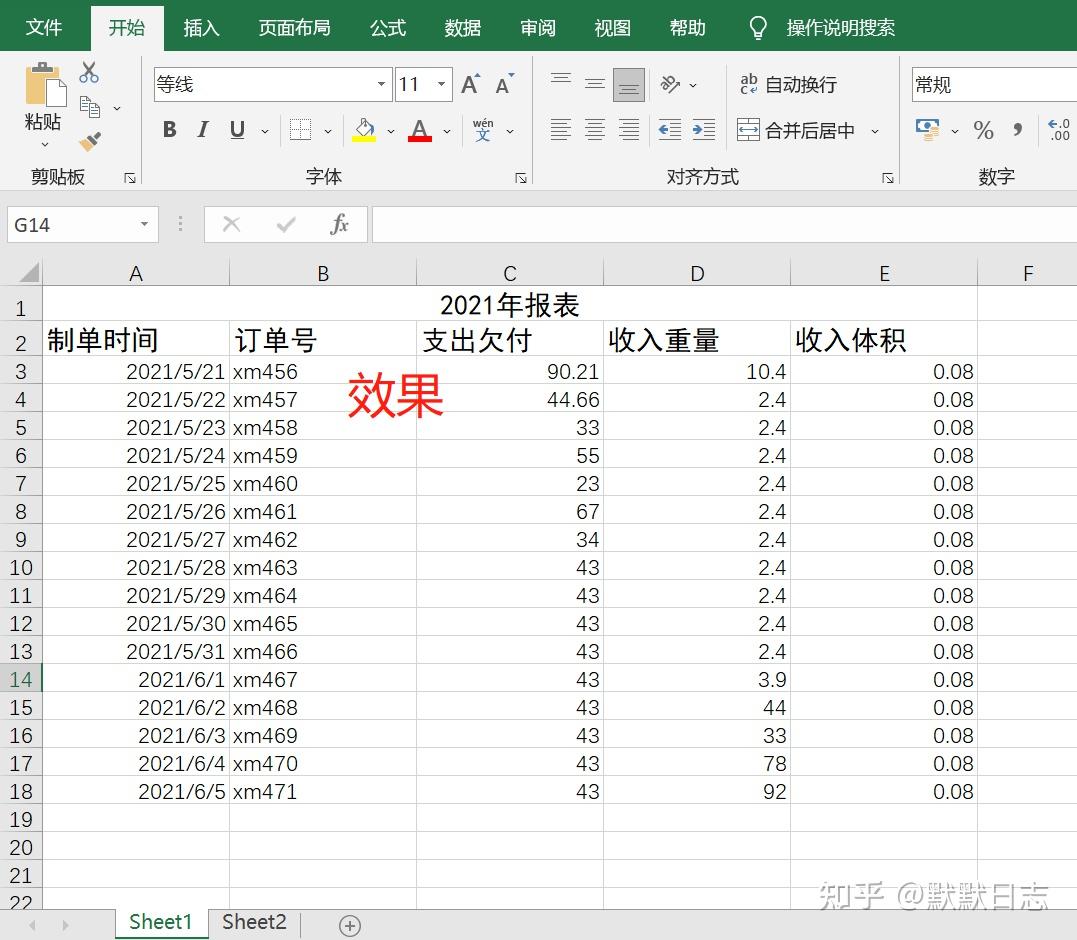Open the 数据 ribbon tab
The height and width of the screenshot is (940, 1077).
(462, 27)
